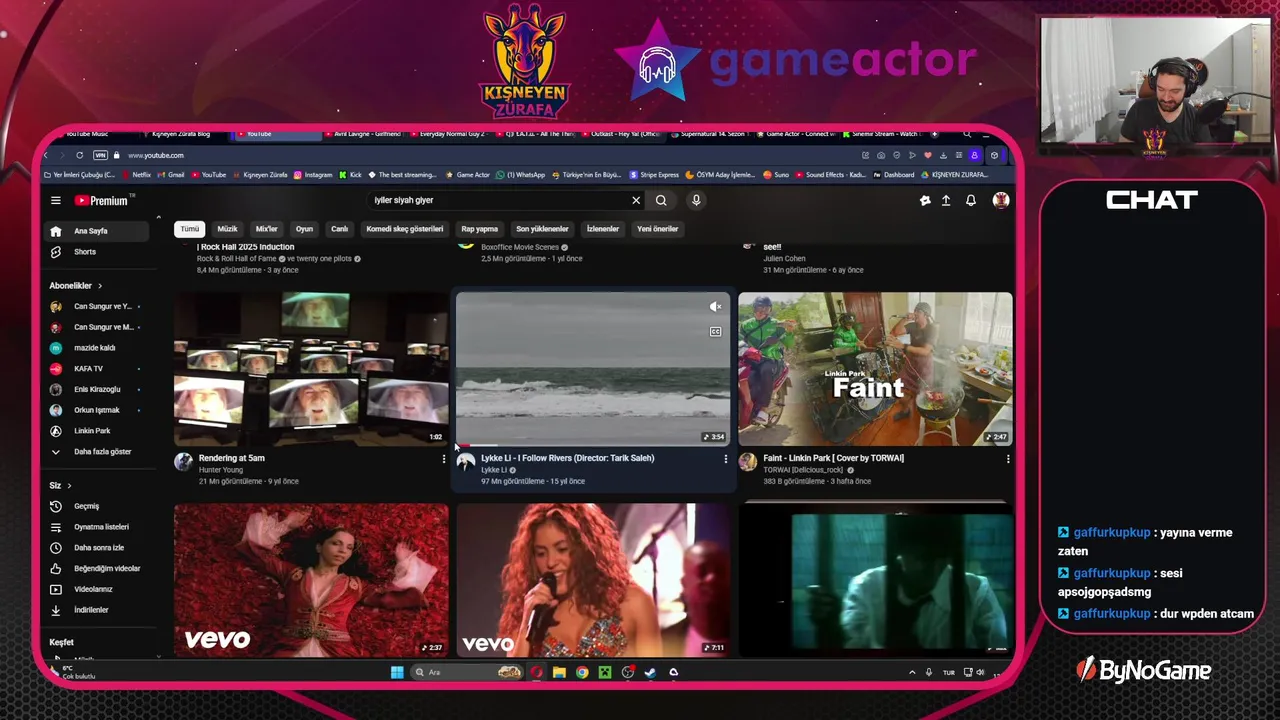Select the Tümü filter chip

click(x=190, y=229)
